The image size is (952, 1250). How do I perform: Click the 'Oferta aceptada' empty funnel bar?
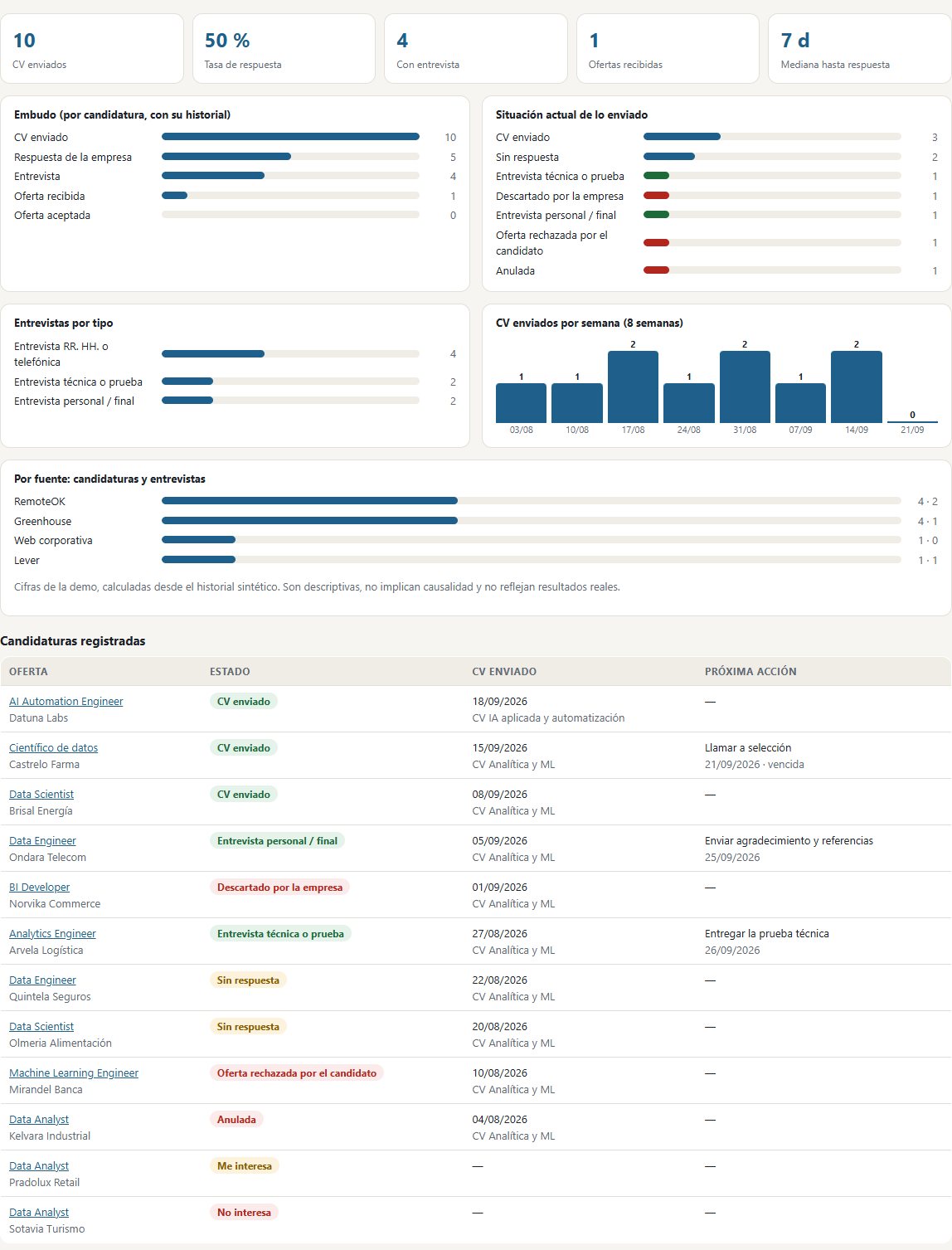(x=290, y=215)
